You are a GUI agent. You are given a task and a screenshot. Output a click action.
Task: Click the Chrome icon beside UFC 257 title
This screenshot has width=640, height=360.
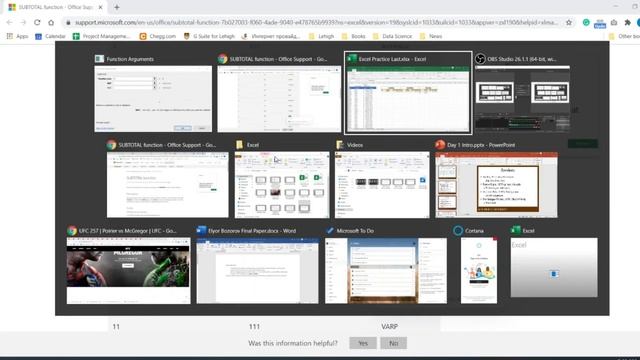coord(72,231)
